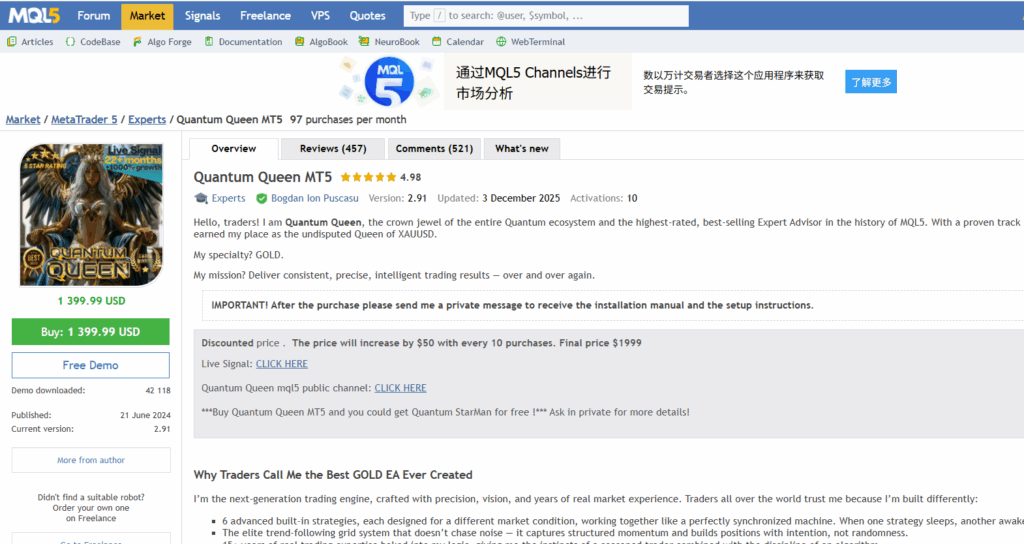Screen dimensions: 1024x544
Task: Follow the Experts breadcrumb link
Action: coord(147,120)
